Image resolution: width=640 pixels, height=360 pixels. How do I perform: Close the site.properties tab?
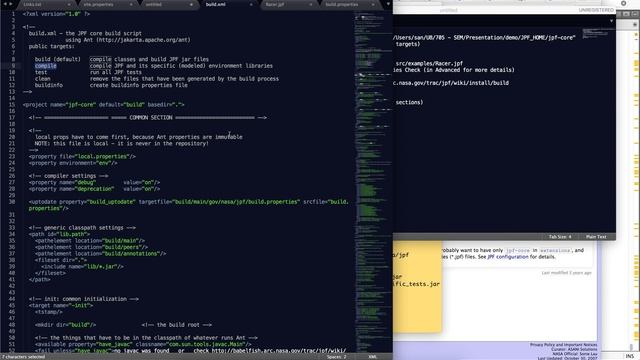[131, 4]
